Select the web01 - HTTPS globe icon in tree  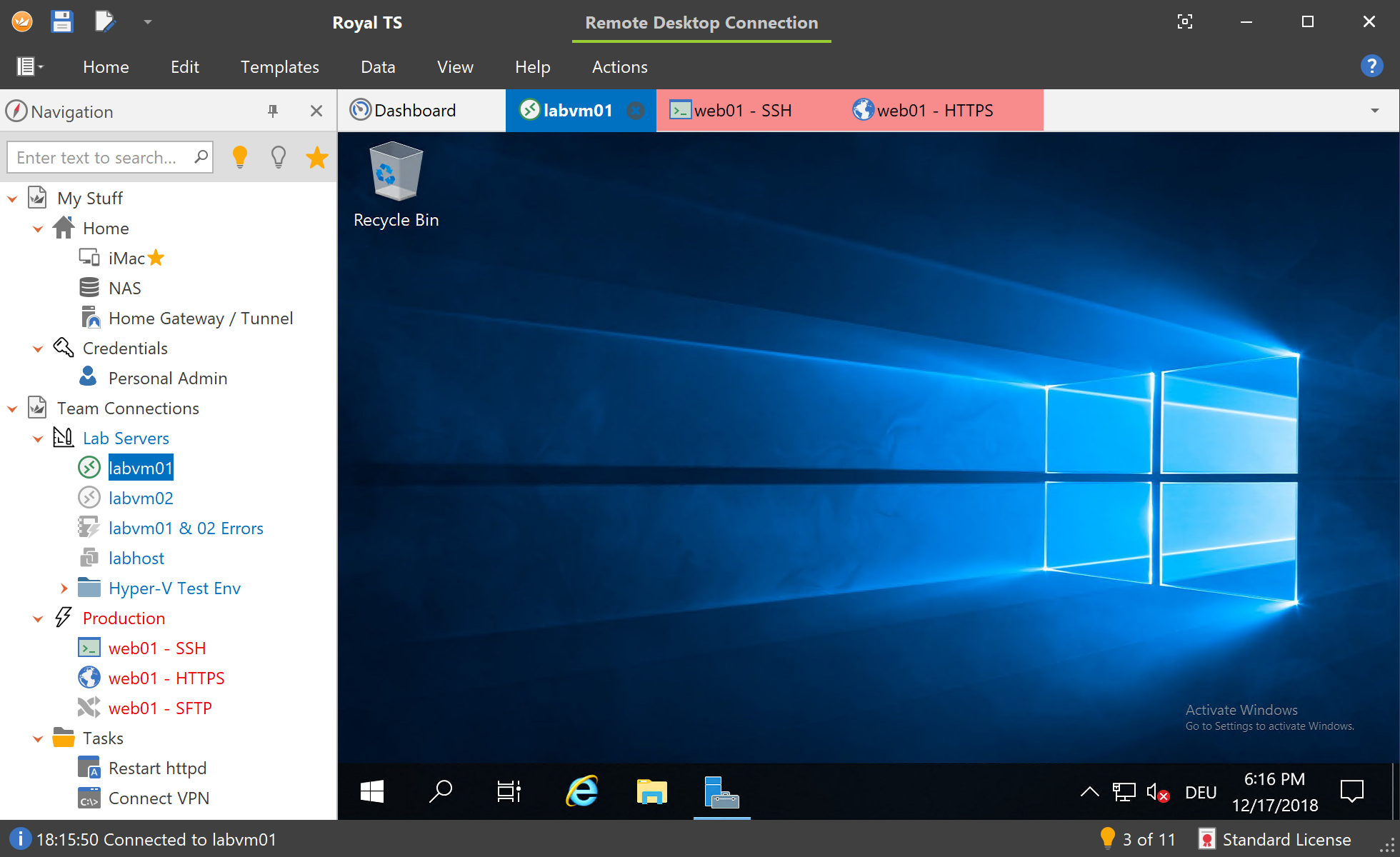[x=89, y=678]
